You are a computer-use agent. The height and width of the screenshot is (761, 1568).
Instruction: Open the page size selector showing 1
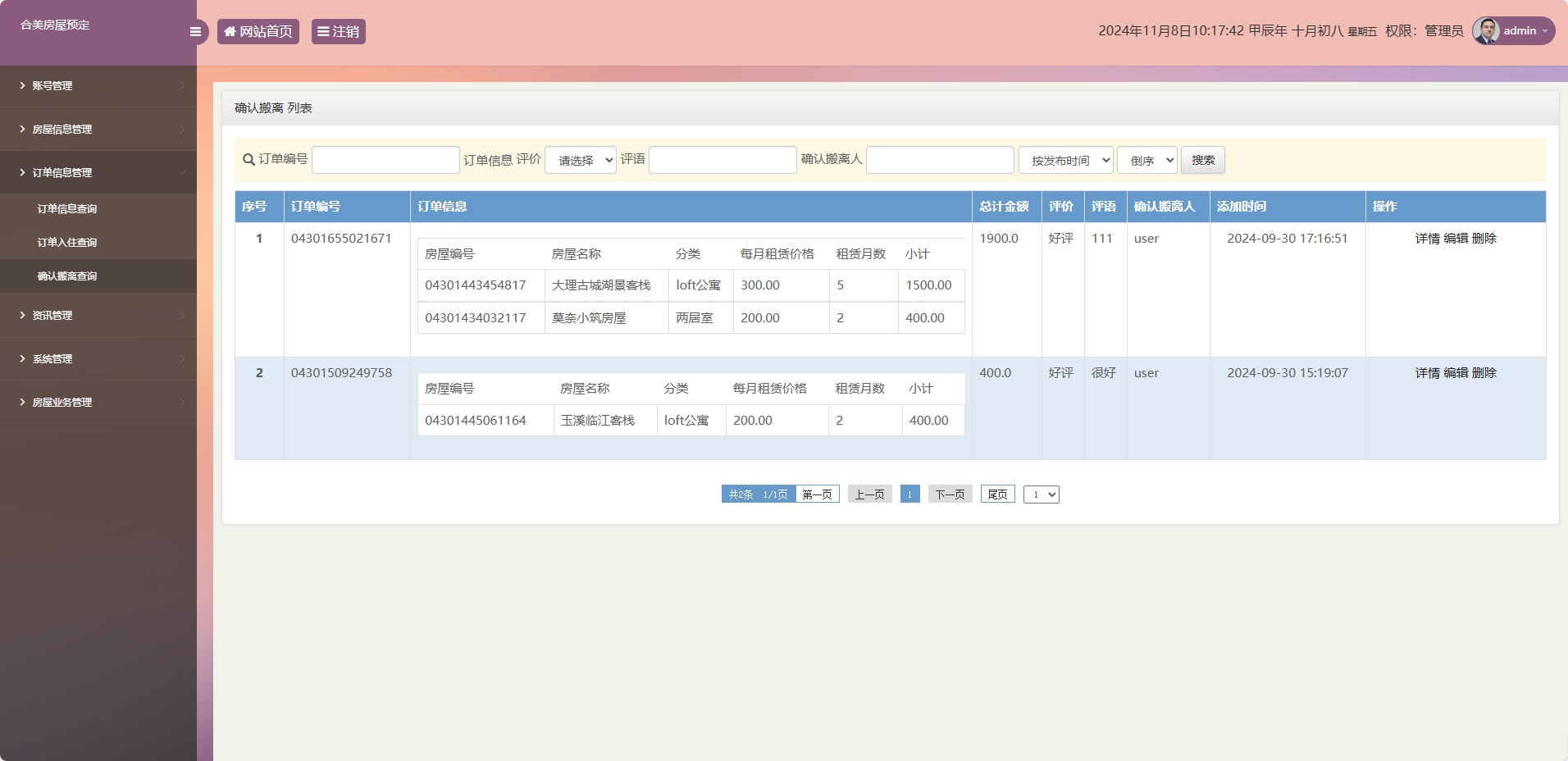1042,494
